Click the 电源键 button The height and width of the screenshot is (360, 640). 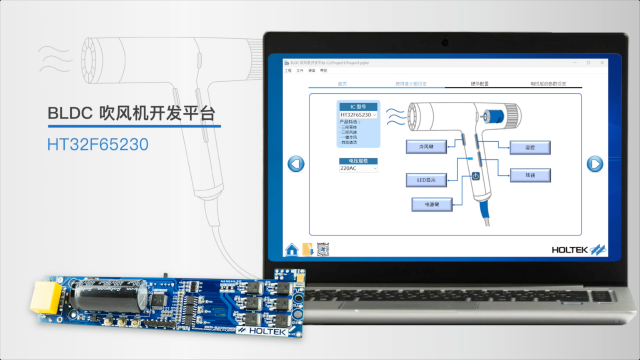click(x=432, y=204)
